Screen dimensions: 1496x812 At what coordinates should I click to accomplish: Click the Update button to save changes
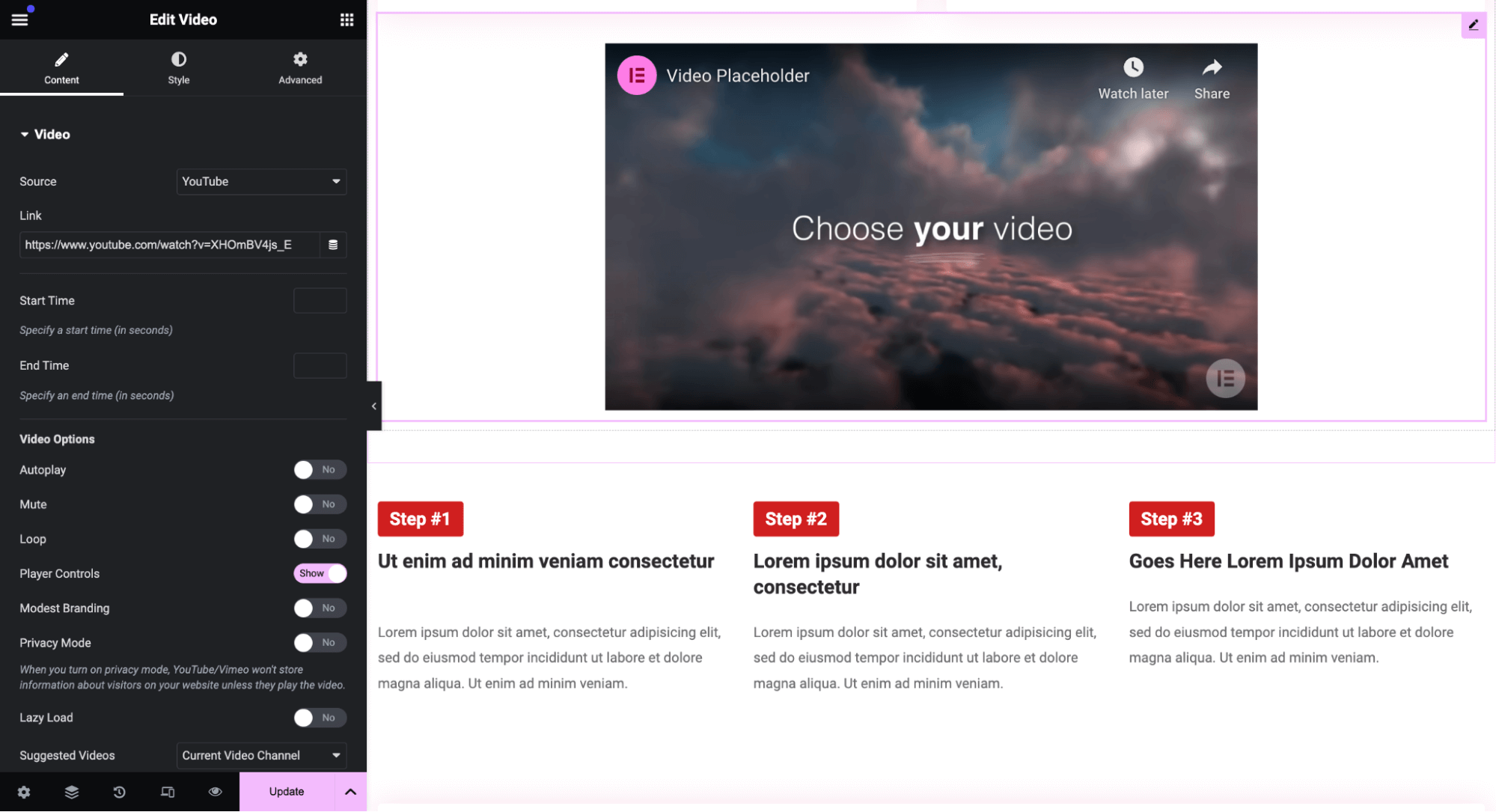pos(285,791)
